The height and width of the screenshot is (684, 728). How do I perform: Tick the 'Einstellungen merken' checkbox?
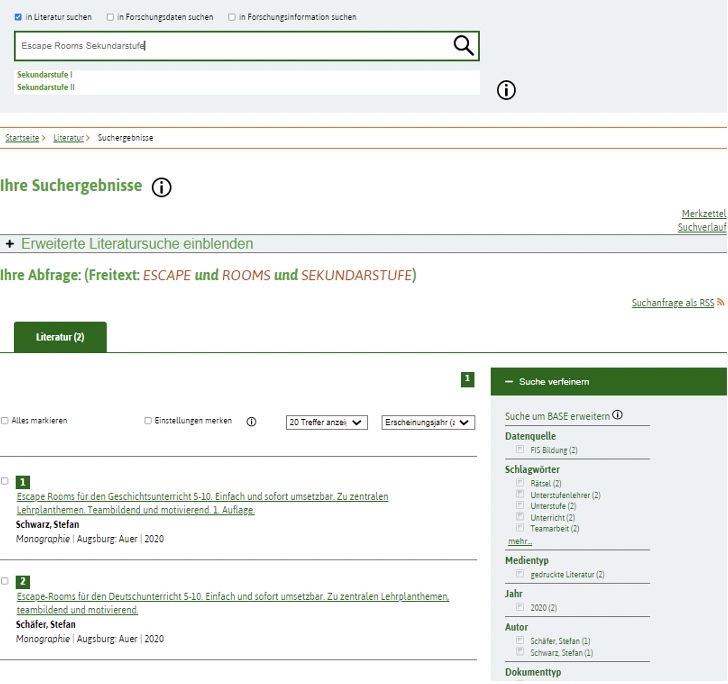point(148,421)
